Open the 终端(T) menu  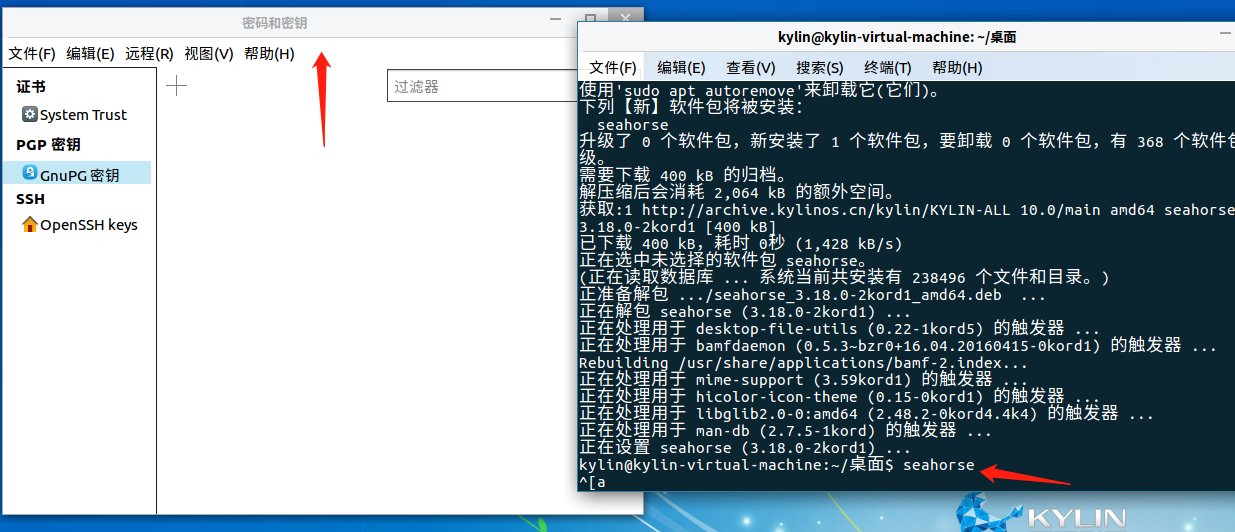click(x=887, y=68)
